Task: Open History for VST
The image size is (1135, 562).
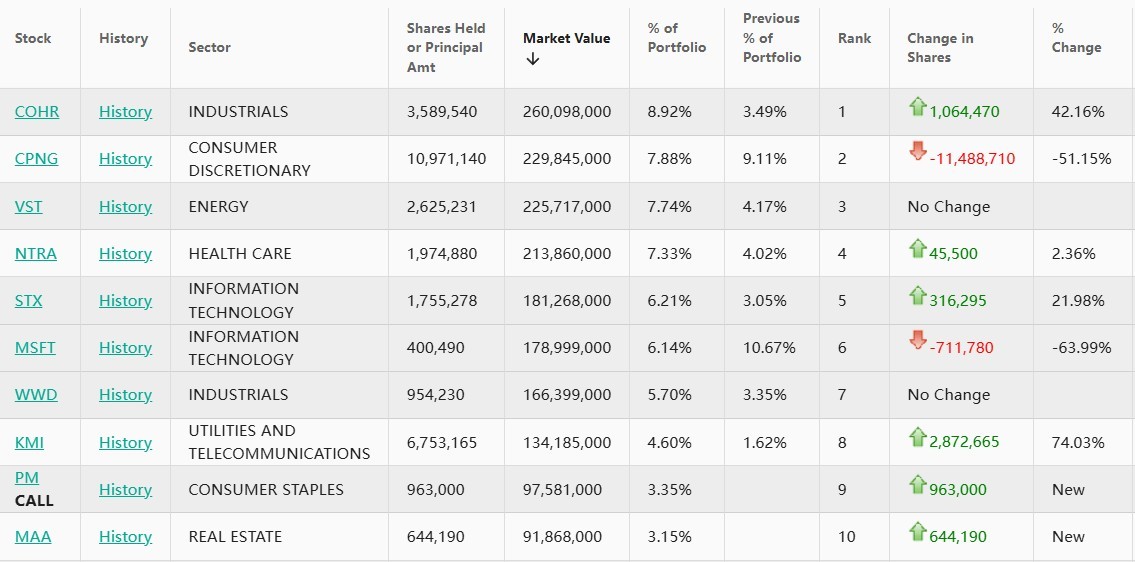Action: click(125, 207)
